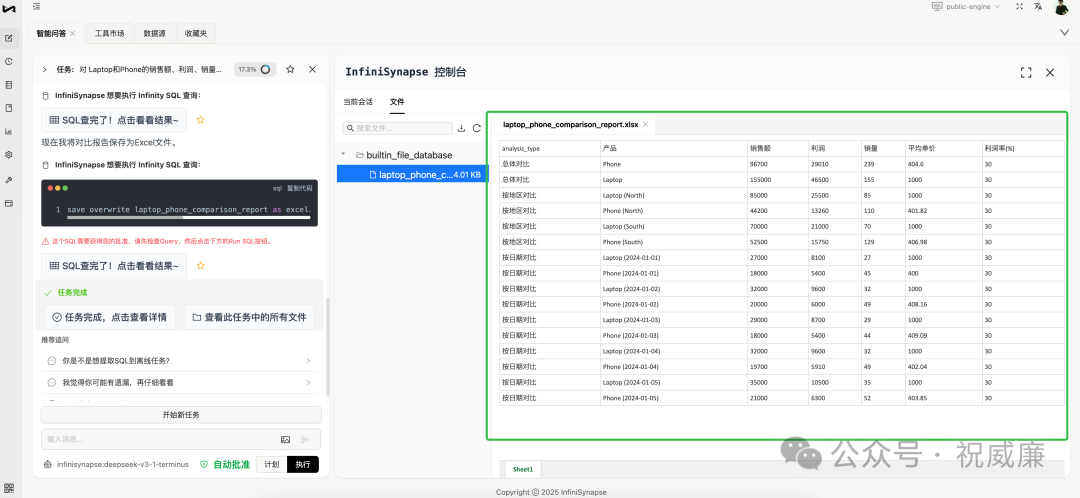The image size is (1080, 498).
Task: Select the 文件 tab in console
Action: tap(397, 102)
